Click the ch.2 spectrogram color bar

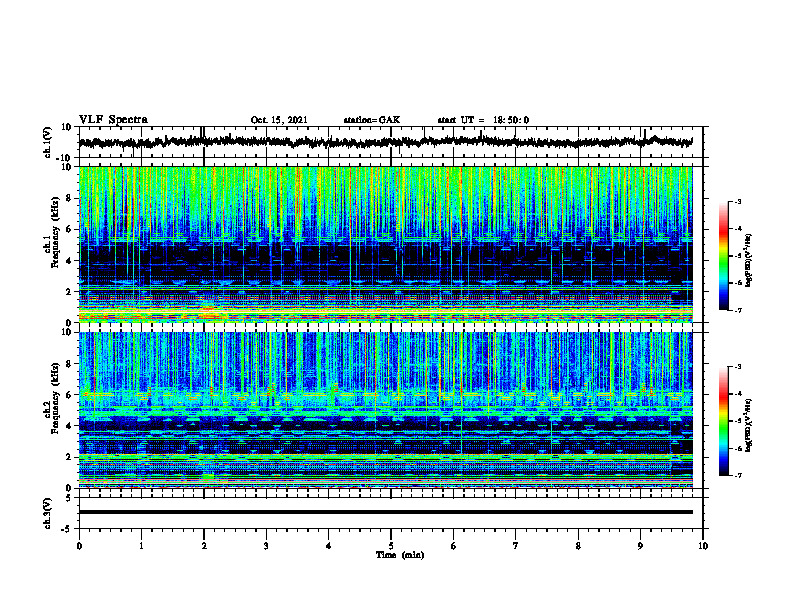[x=723, y=421]
